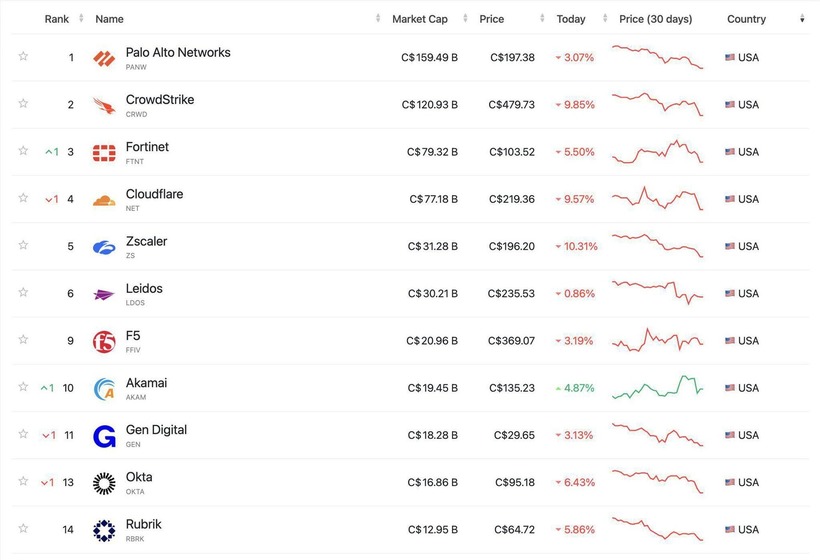Open the F5 company link

(133, 336)
